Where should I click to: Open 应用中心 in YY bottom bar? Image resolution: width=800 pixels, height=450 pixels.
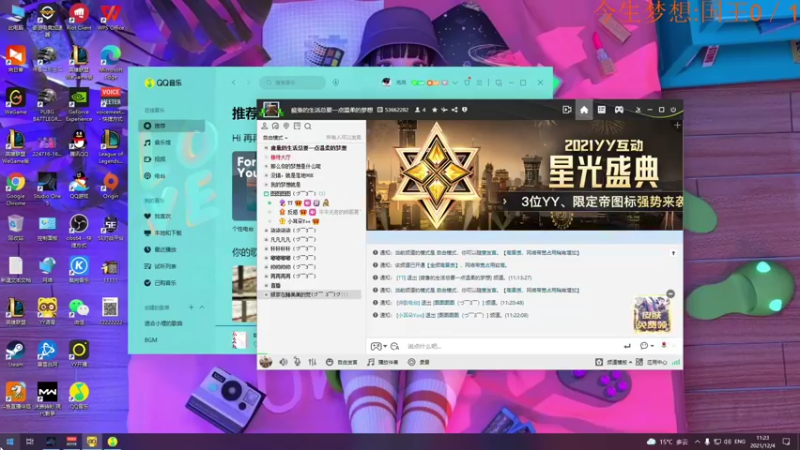[652, 362]
